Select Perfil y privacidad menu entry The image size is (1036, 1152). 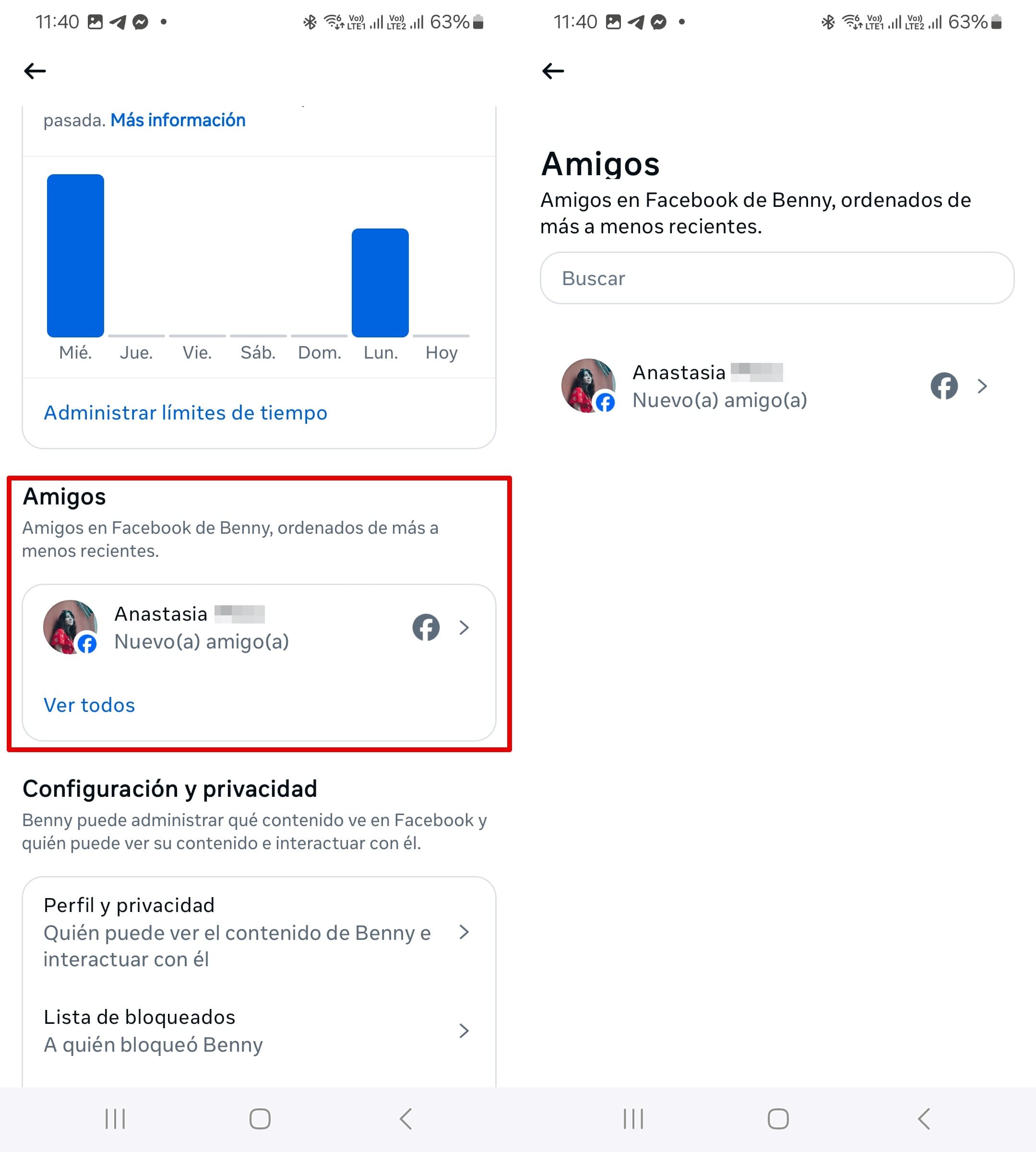[x=259, y=932]
